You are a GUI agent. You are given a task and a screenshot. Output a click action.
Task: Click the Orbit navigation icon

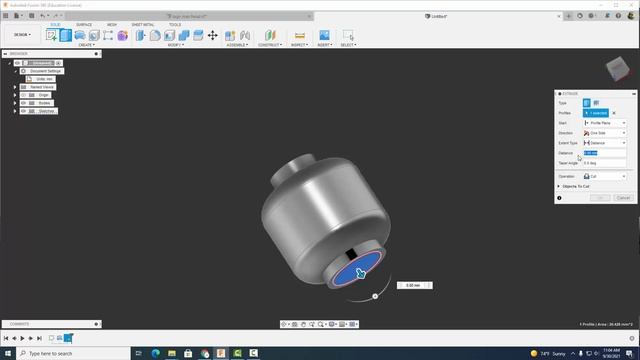(x=283, y=324)
